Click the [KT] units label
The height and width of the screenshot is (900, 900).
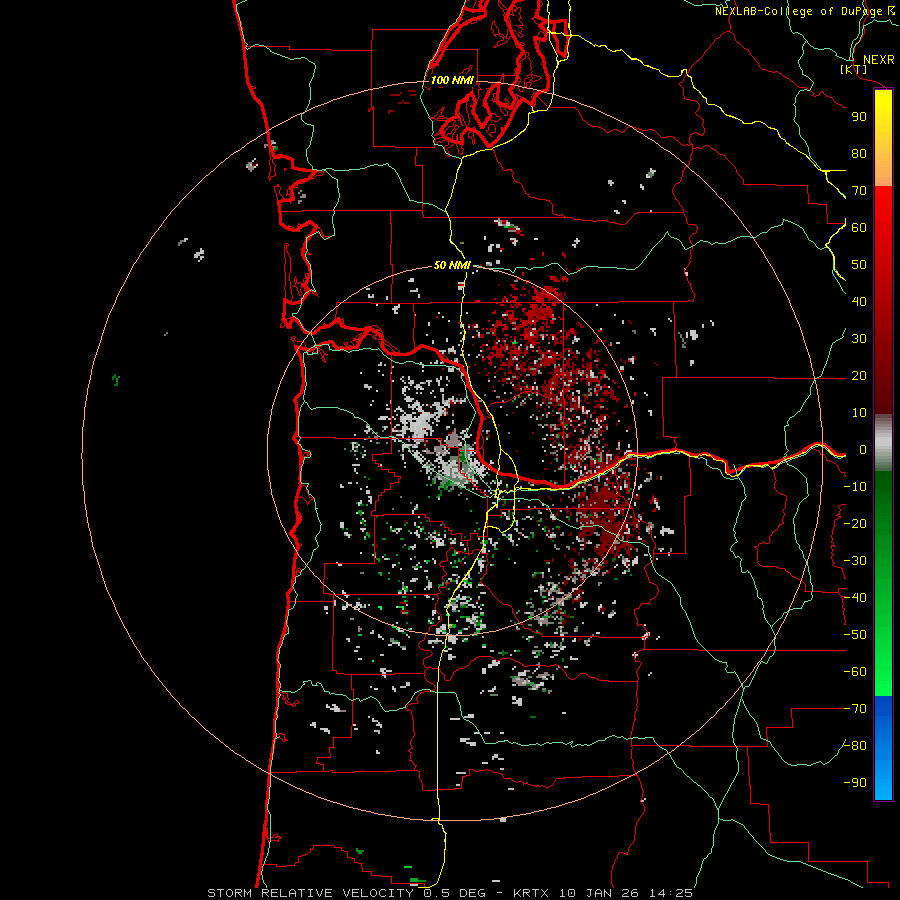pos(854,69)
